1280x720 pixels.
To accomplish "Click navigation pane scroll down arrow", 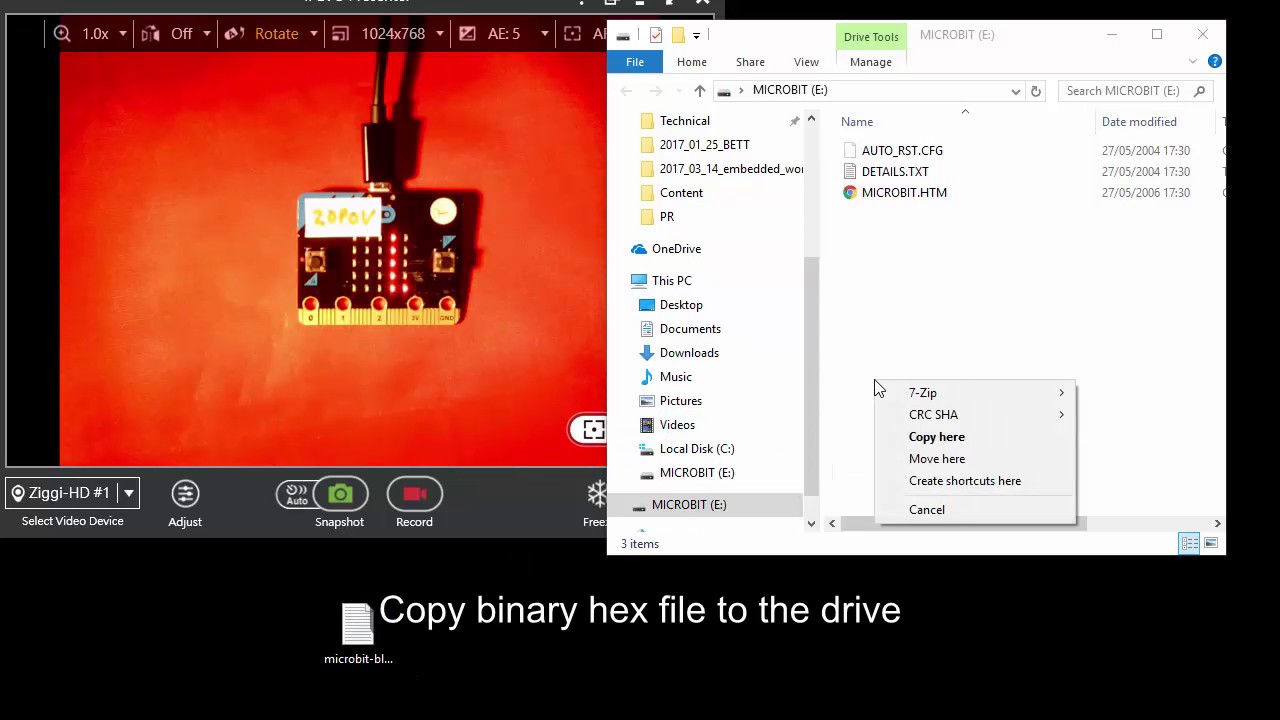I will pyautogui.click(x=811, y=524).
